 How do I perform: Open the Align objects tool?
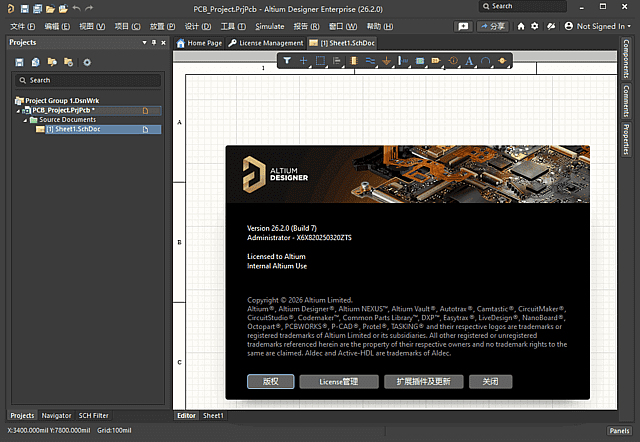click(337, 61)
